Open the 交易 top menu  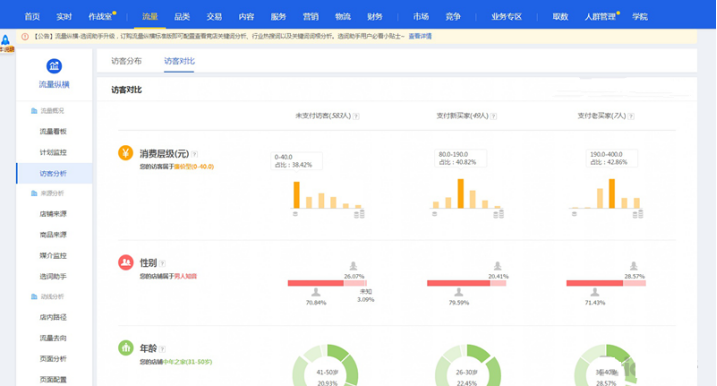(214, 16)
